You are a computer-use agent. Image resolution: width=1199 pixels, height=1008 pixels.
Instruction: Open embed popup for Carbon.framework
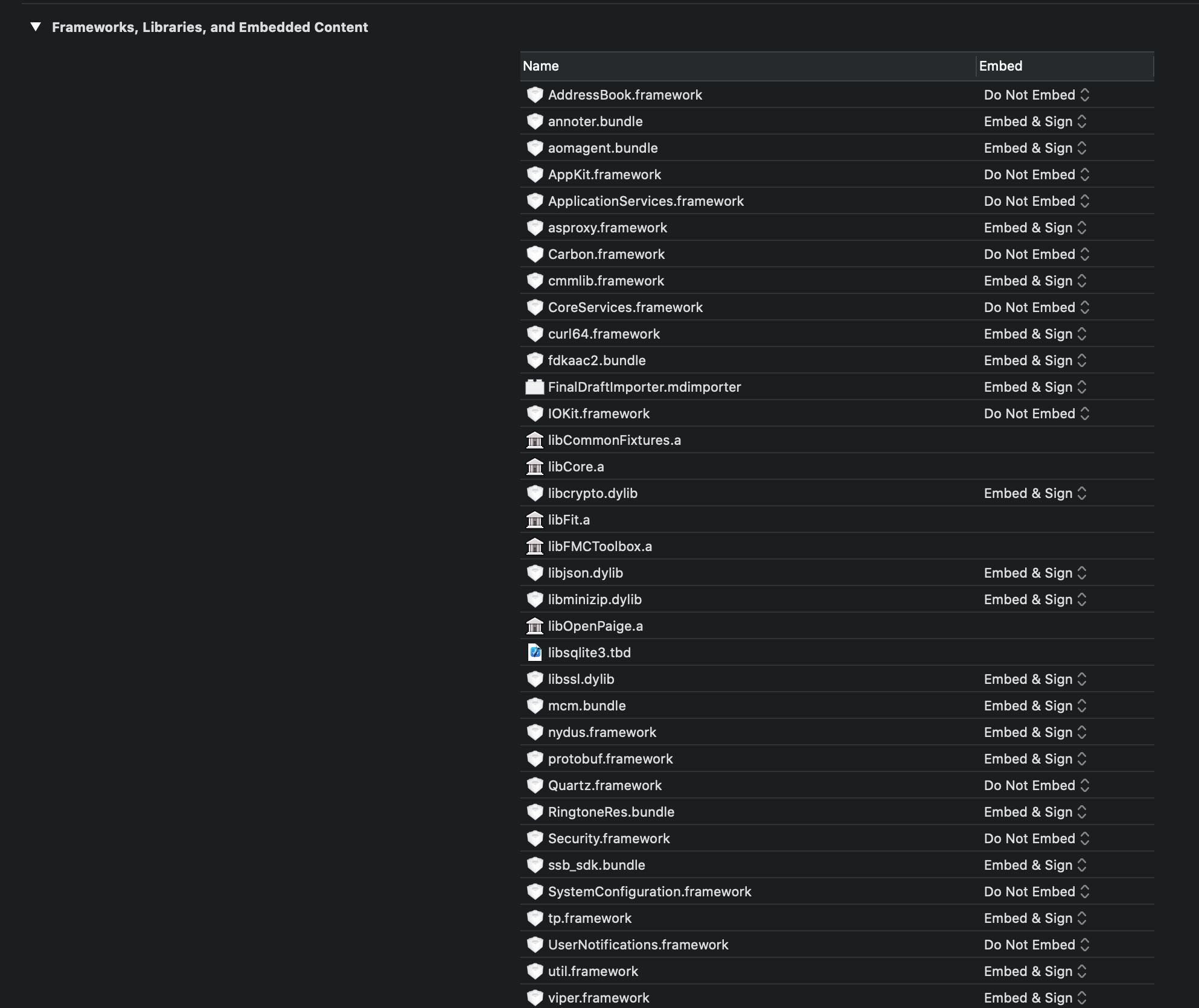[1037, 254]
